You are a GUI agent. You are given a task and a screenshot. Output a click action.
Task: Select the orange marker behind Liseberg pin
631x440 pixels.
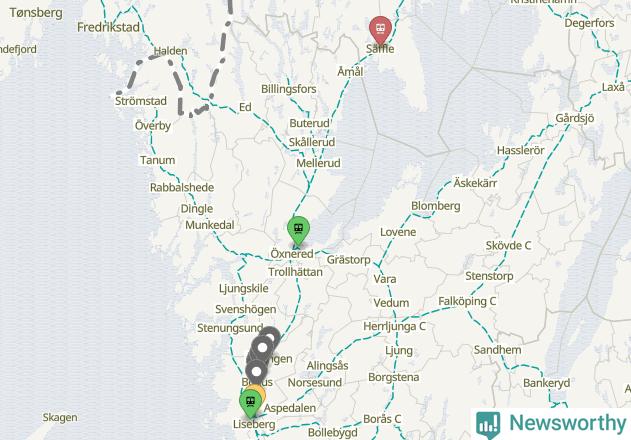click(x=258, y=392)
